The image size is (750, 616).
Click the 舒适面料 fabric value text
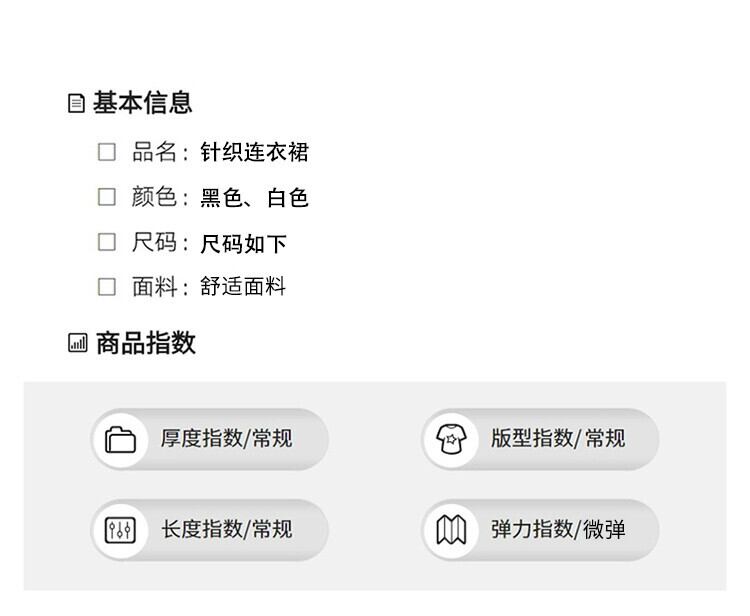coord(243,287)
